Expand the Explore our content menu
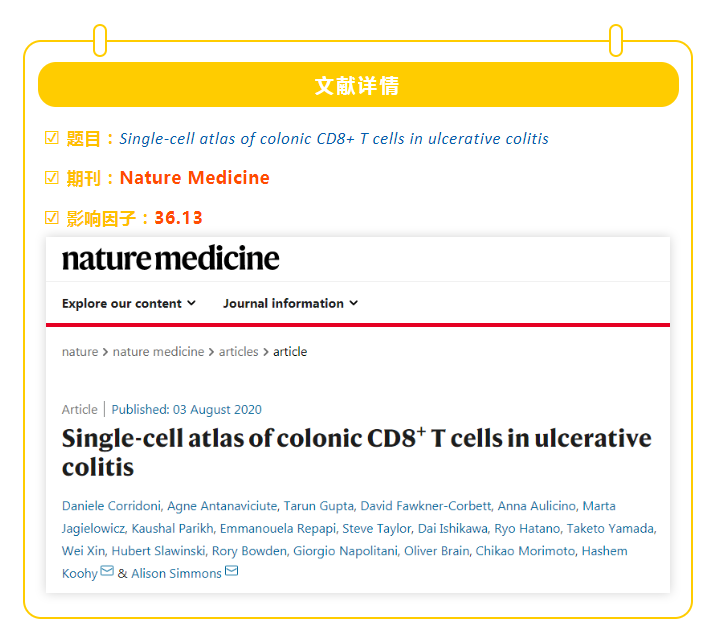This screenshot has height=636, width=718. click(x=129, y=303)
